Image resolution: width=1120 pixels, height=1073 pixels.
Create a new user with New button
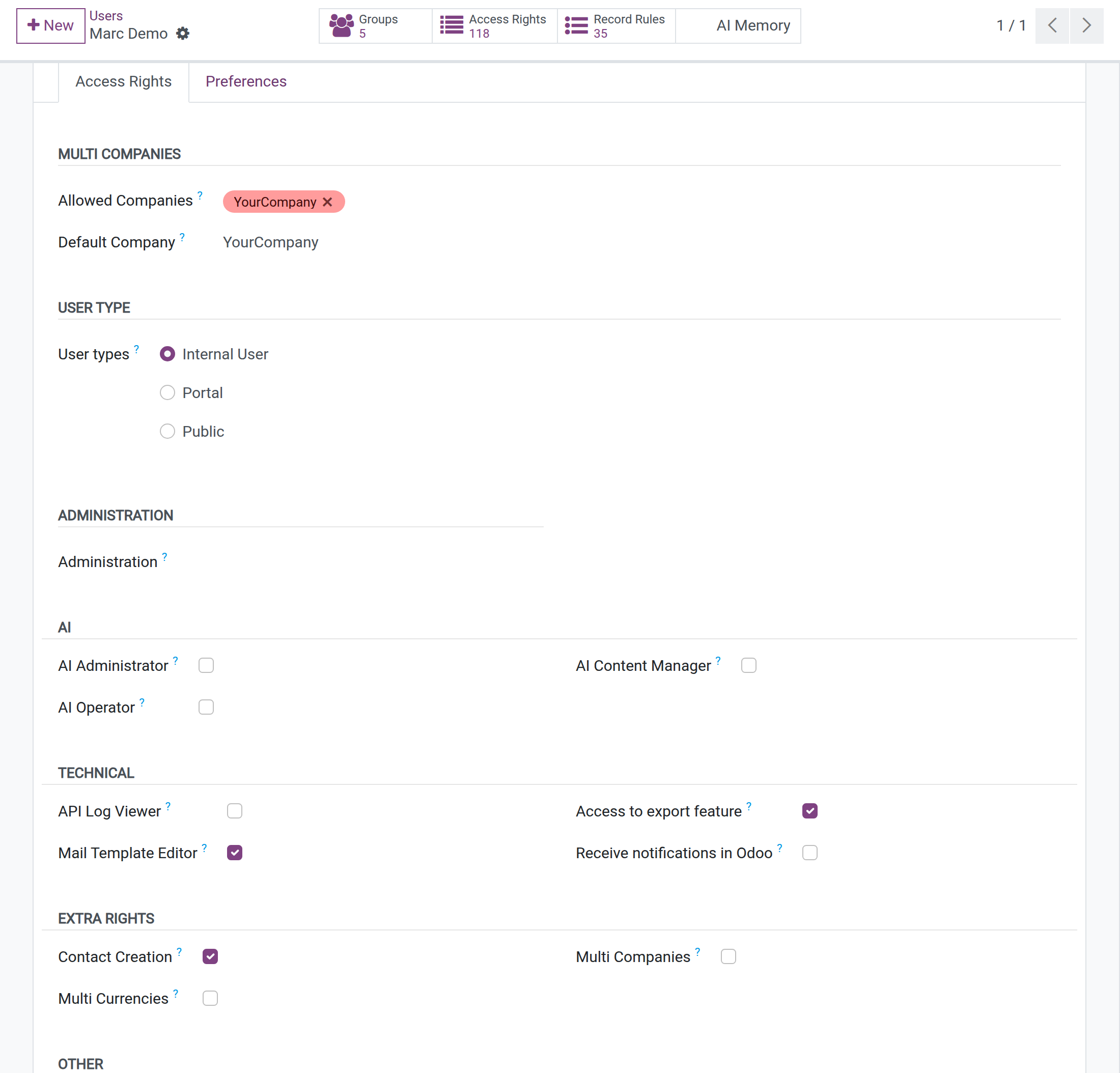click(50, 26)
